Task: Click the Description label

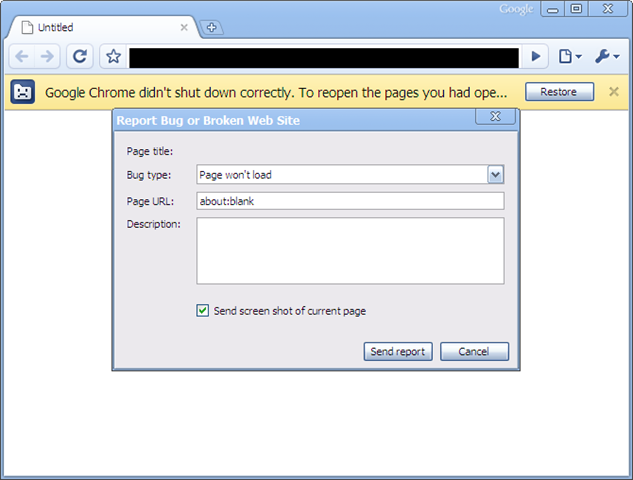Action: 154,224
